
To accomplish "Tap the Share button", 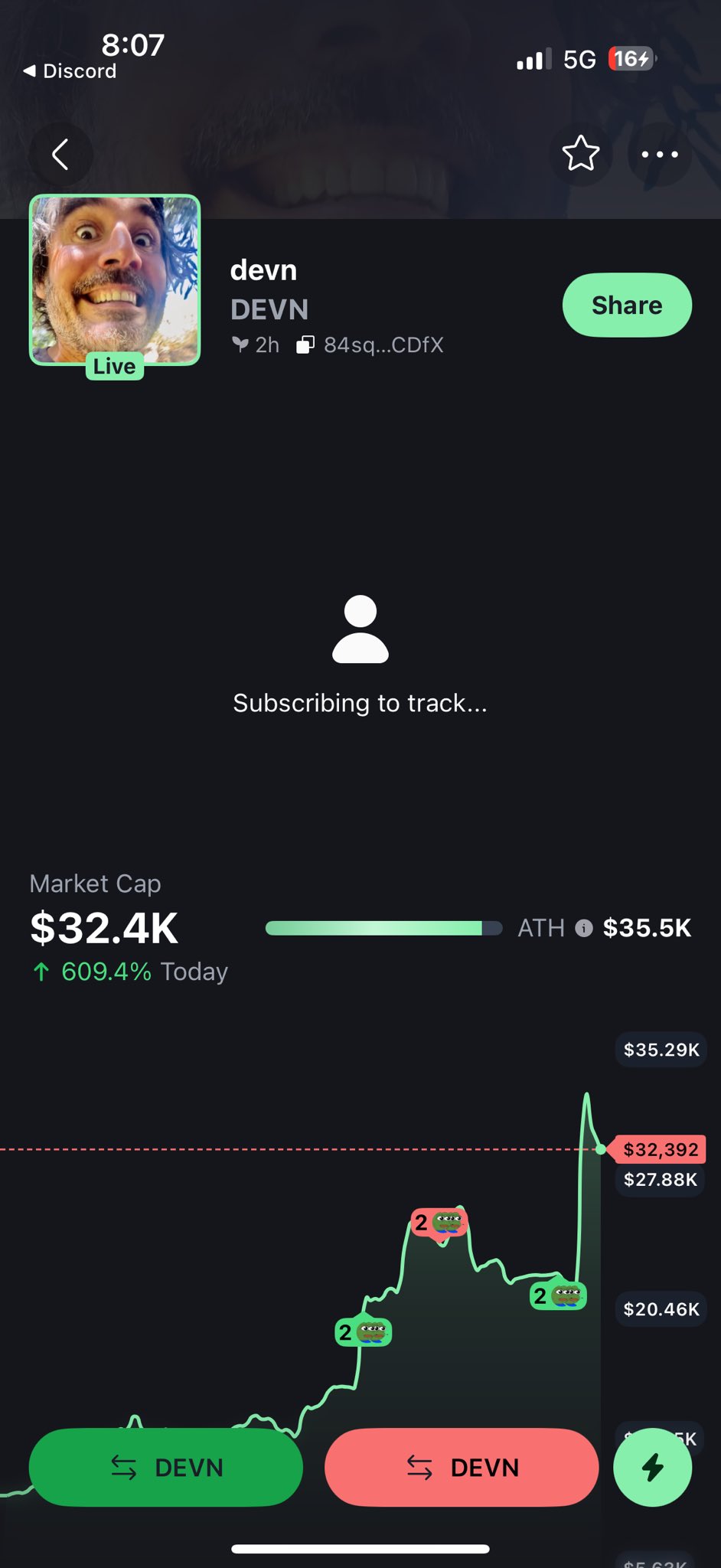I will (x=627, y=305).
